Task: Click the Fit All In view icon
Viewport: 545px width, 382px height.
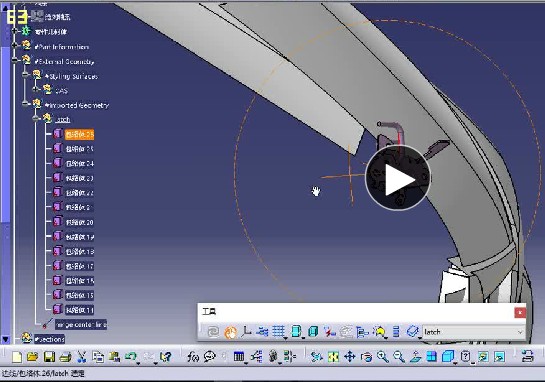Action: [x=333, y=357]
